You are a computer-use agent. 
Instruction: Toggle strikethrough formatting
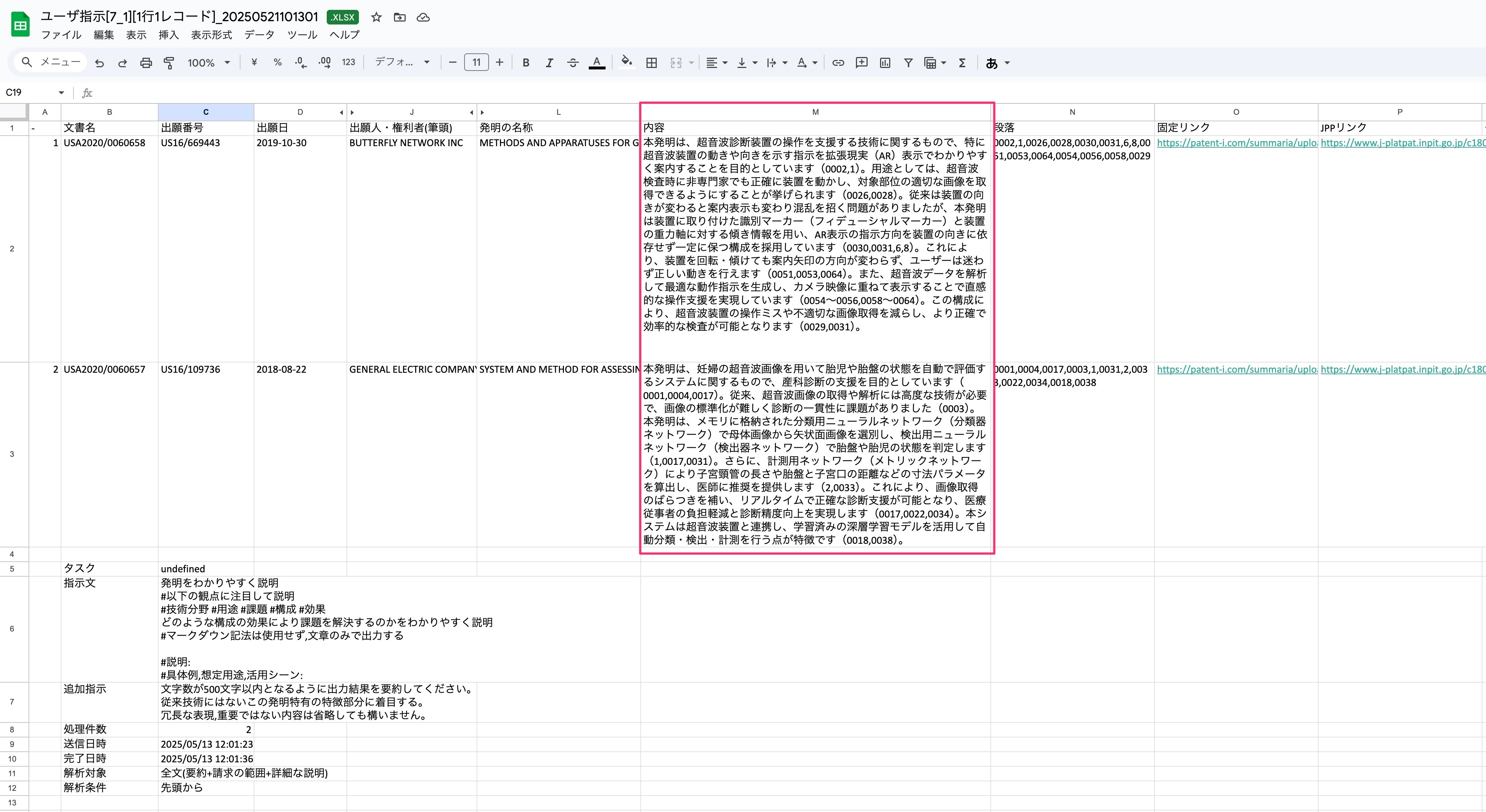tap(573, 62)
